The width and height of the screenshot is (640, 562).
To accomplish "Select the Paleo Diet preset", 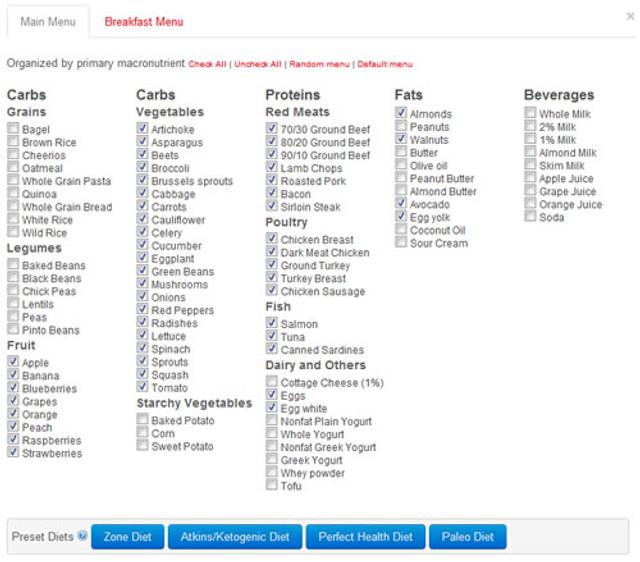I will pos(468,537).
